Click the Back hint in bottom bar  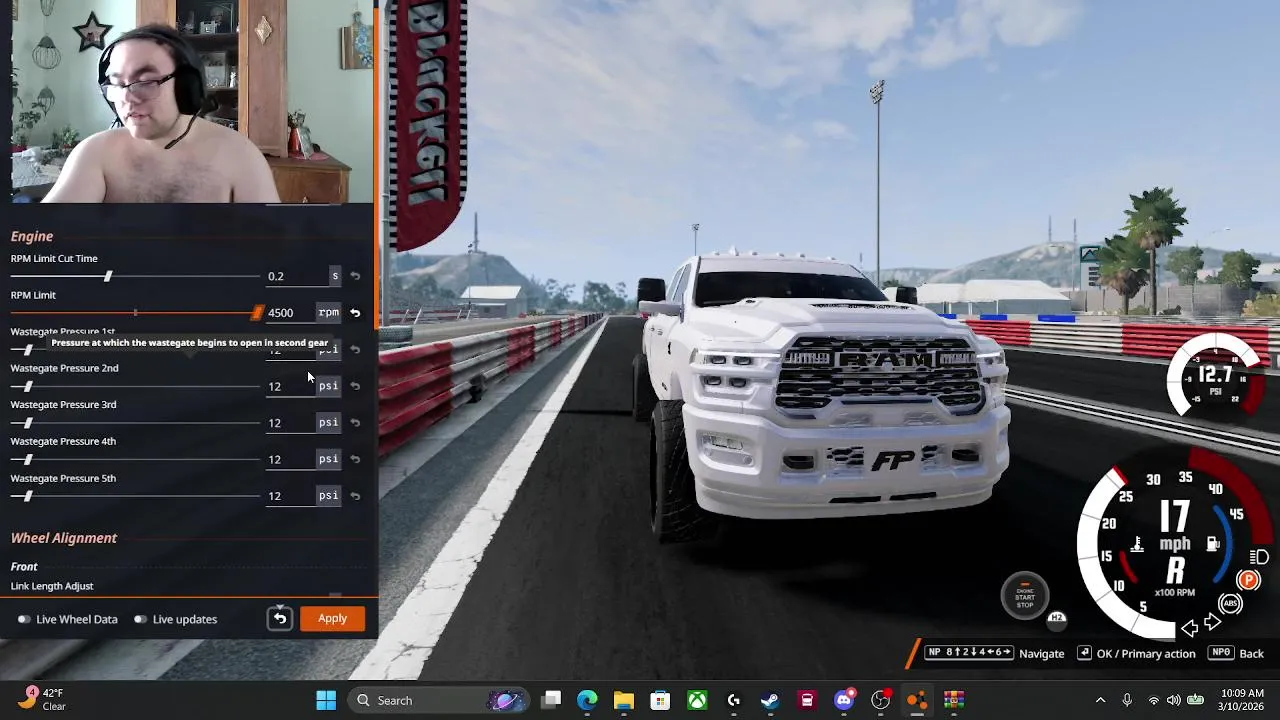coord(1237,653)
